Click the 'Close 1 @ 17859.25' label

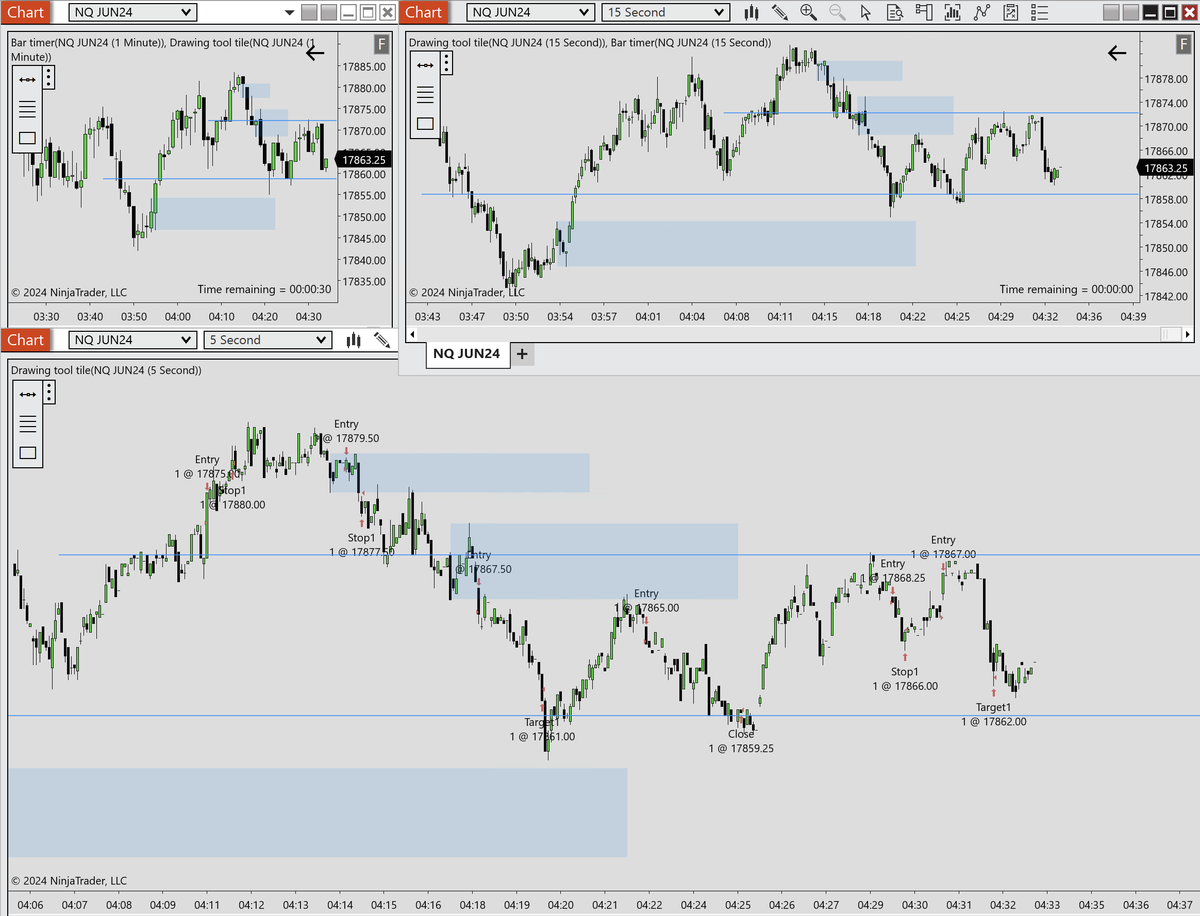pos(741,741)
